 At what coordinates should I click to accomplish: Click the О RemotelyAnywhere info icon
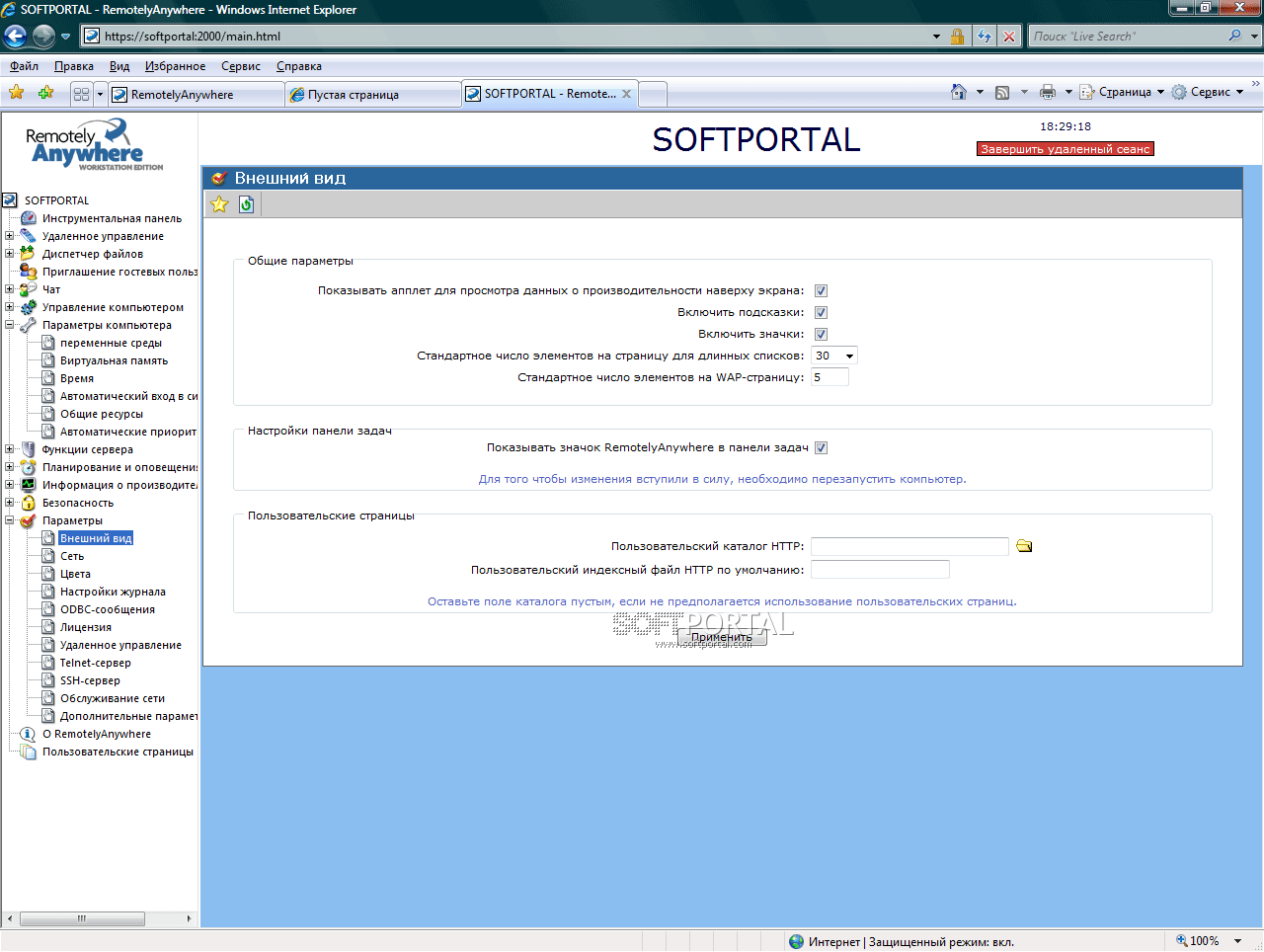[x=28, y=734]
